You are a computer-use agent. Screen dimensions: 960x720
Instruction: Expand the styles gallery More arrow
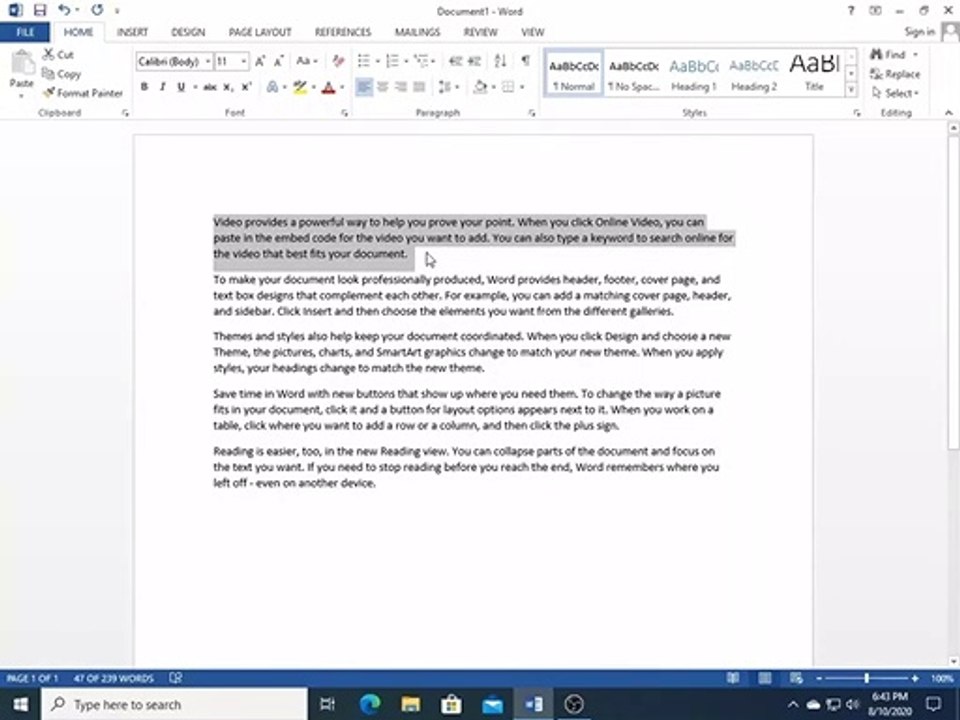point(851,91)
